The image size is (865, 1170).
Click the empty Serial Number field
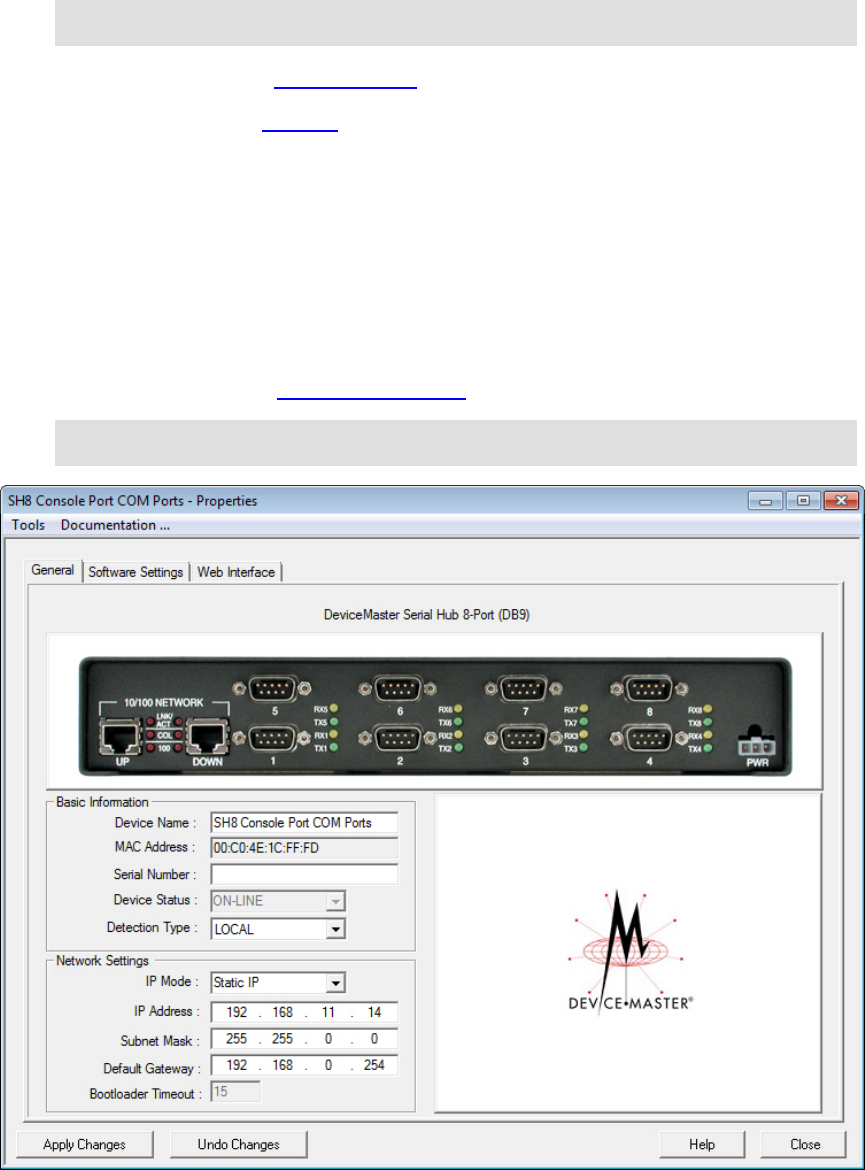[305, 874]
